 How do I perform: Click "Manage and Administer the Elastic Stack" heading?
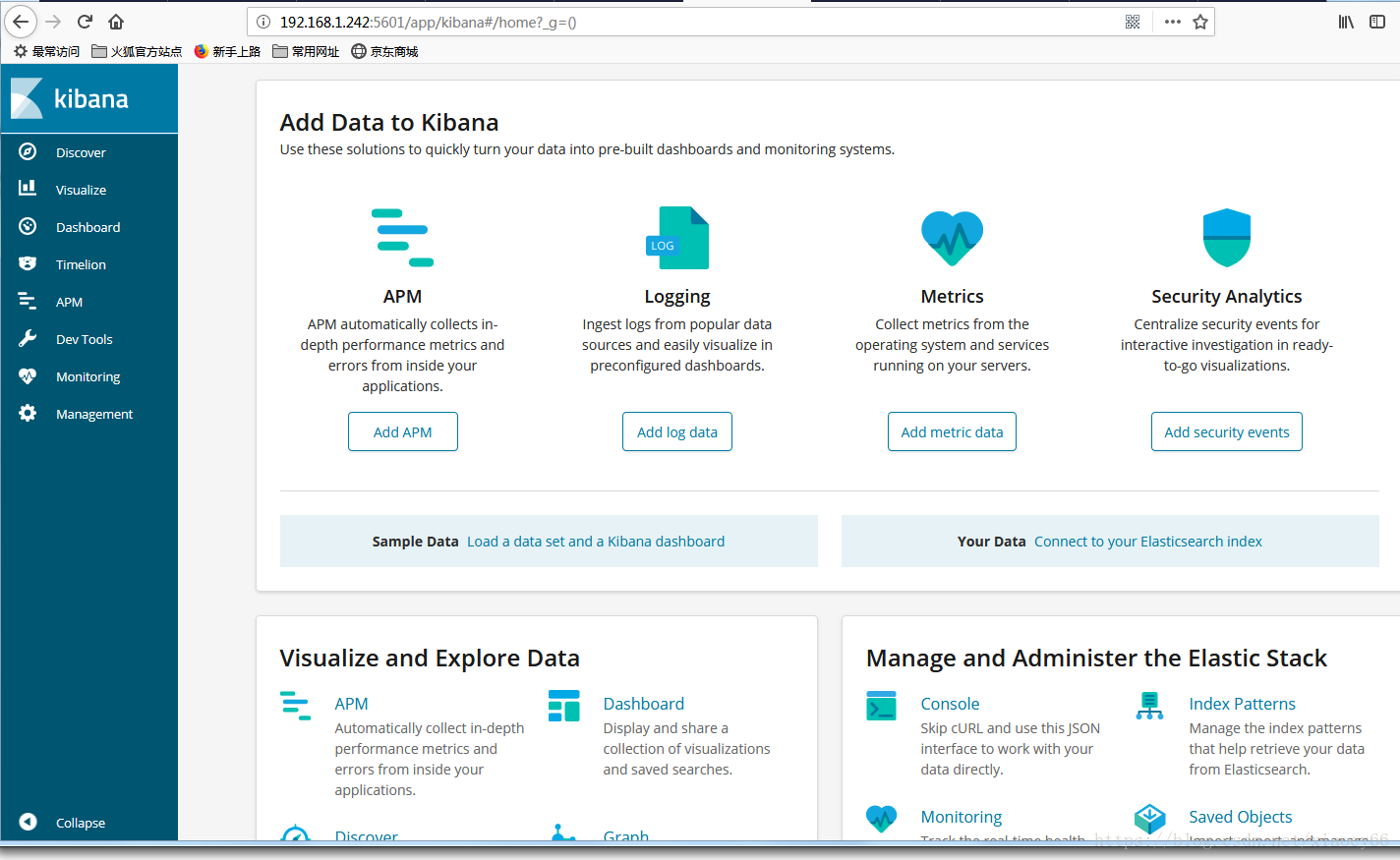pos(1096,658)
